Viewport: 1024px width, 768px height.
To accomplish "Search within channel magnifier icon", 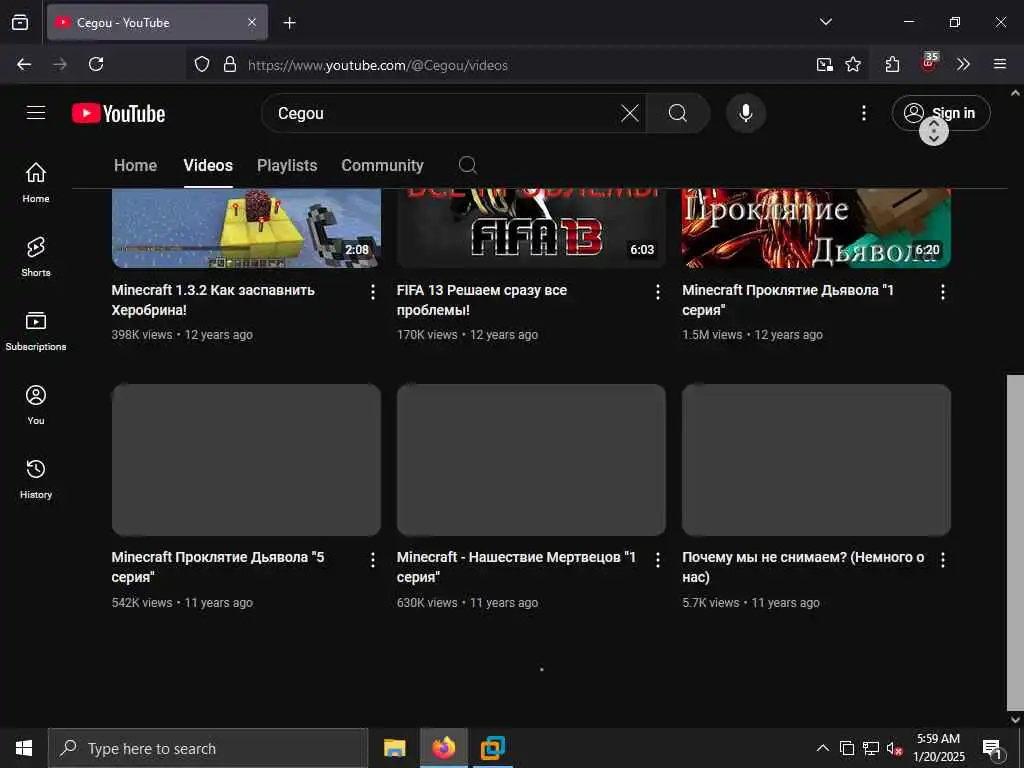I will (468, 165).
